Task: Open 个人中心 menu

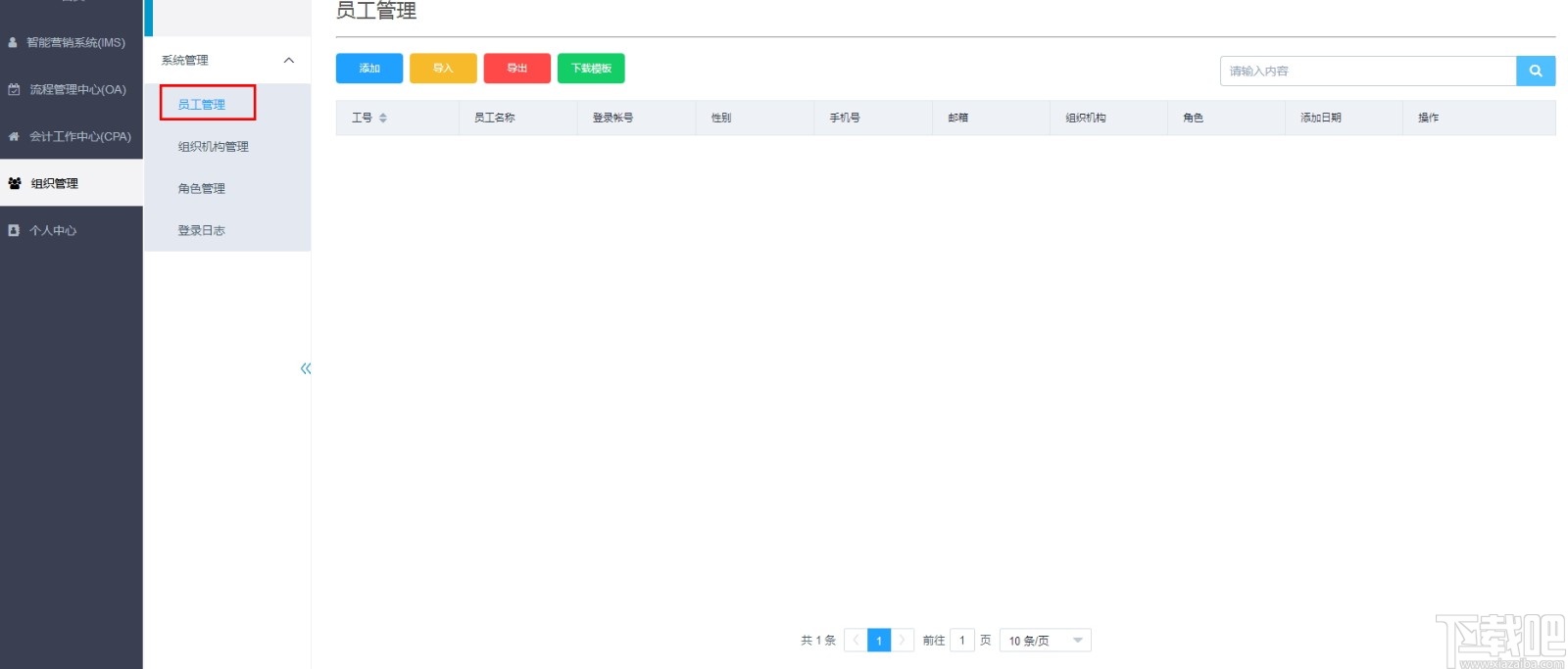Action: [72, 230]
